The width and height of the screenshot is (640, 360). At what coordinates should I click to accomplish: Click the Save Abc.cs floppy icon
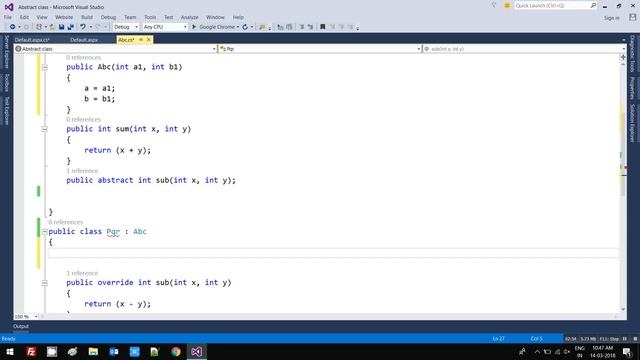[x=61, y=27]
